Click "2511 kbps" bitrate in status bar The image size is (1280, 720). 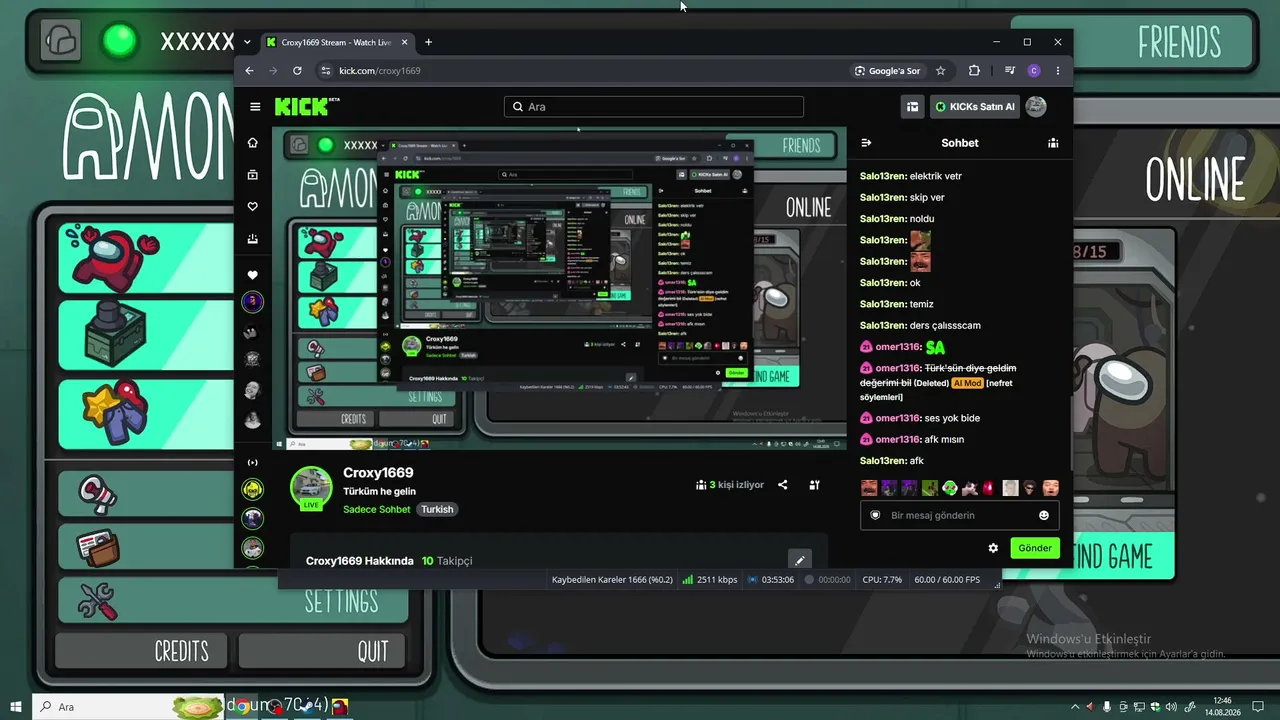(x=710, y=580)
